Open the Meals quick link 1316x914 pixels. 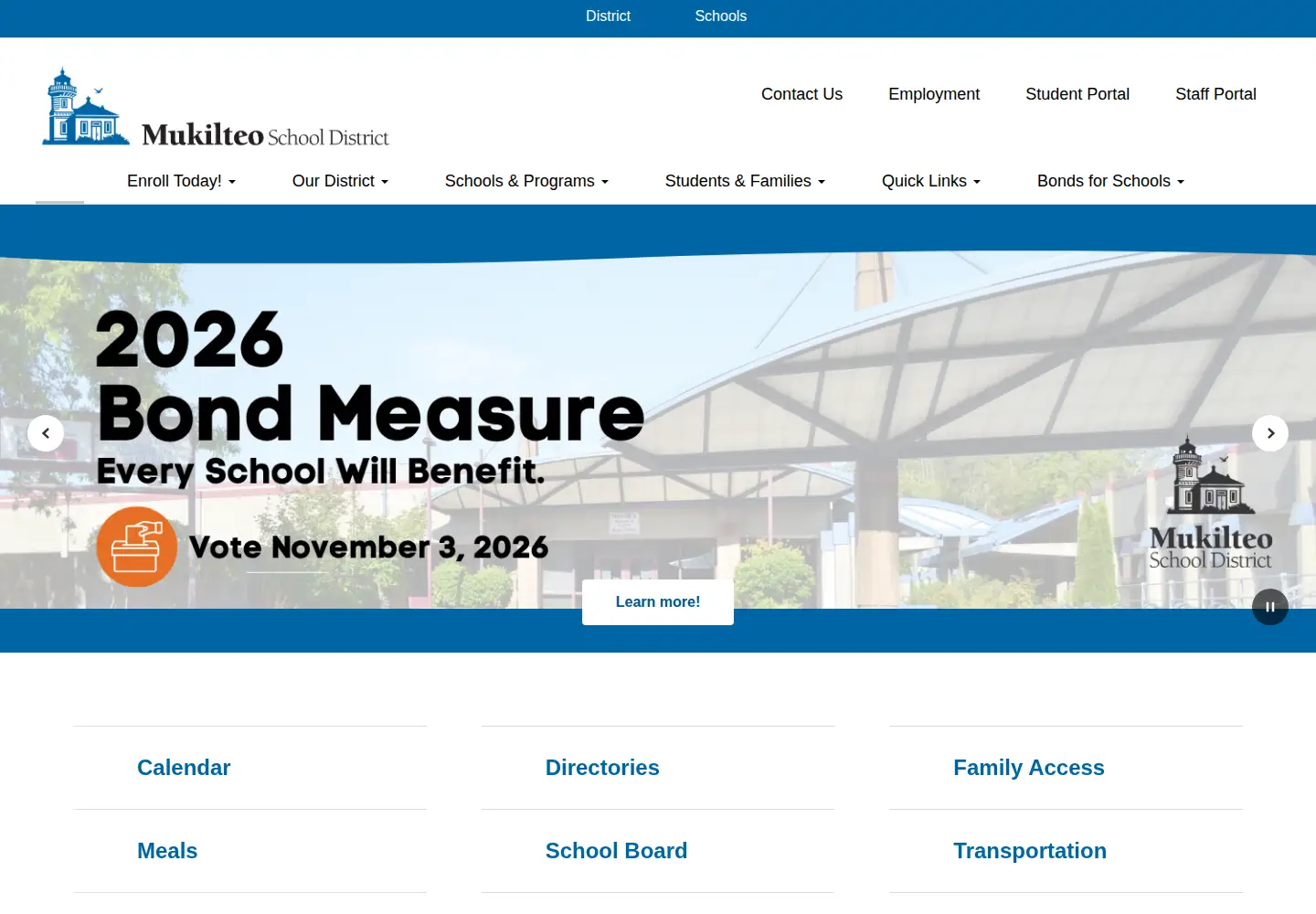pos(167,851)
